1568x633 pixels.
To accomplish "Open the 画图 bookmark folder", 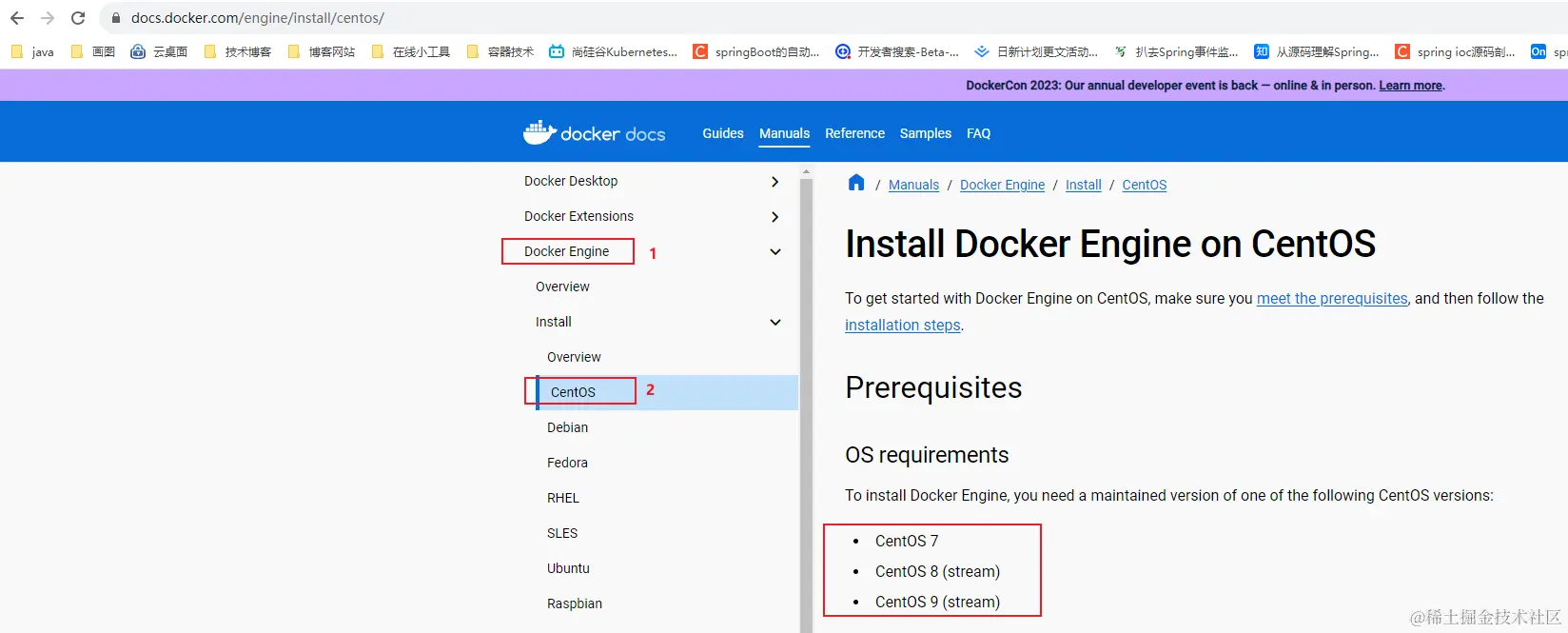I will click(x=93, y=52).
